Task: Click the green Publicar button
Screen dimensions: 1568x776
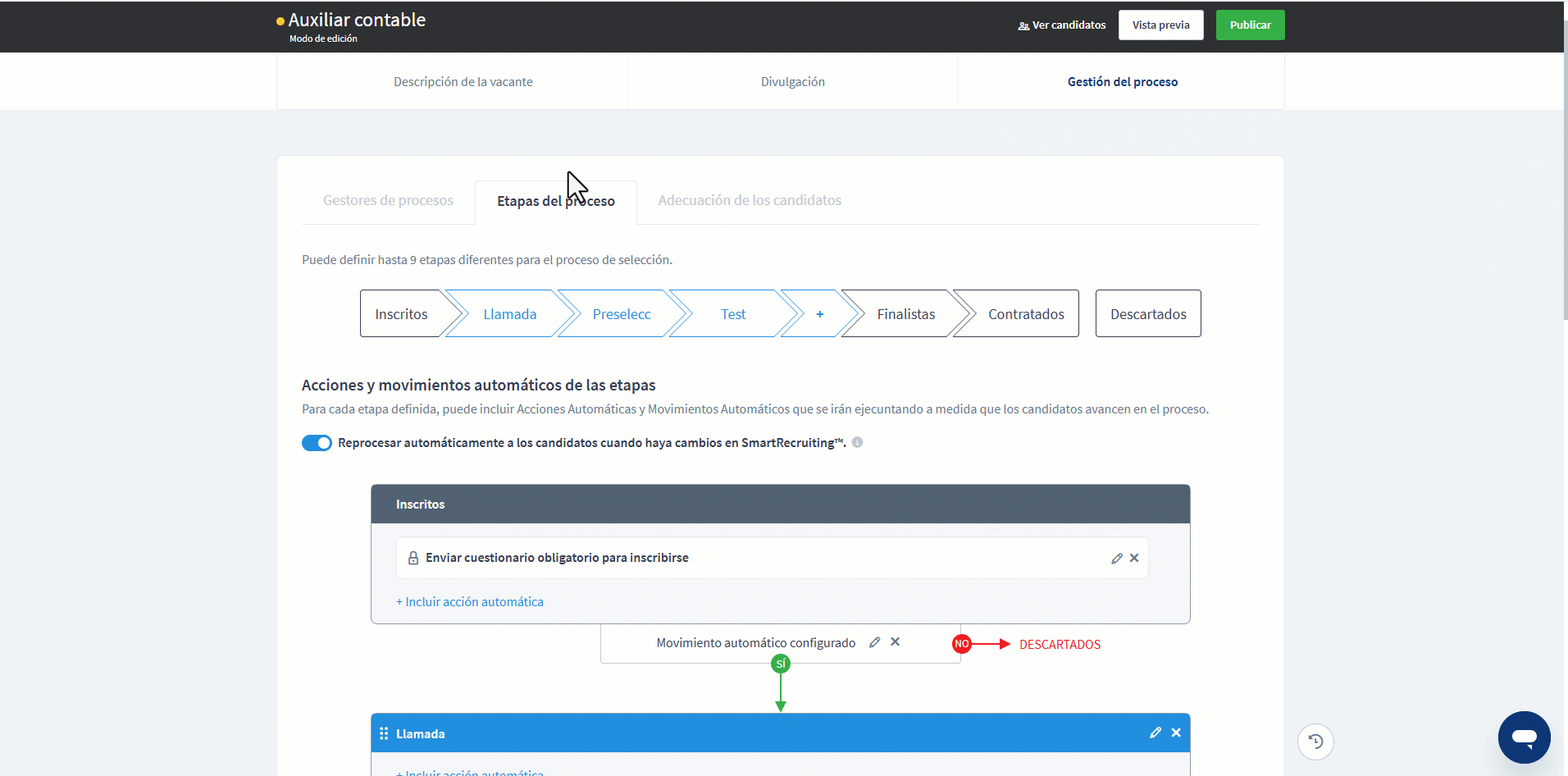Action: (1250, 25)
